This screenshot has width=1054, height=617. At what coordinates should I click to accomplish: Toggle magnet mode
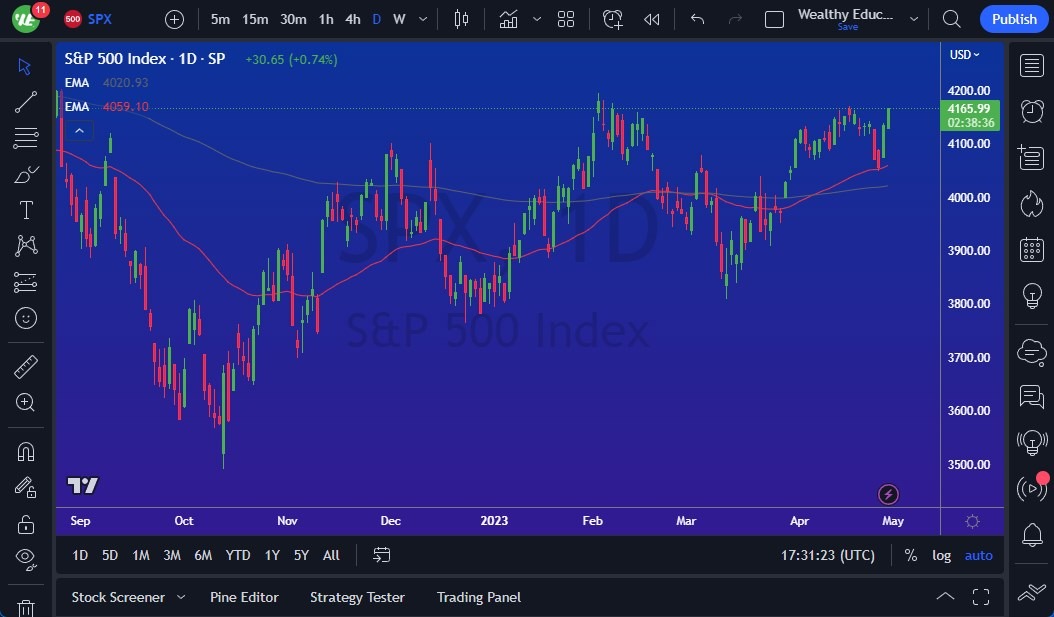[x=26, y=452]
